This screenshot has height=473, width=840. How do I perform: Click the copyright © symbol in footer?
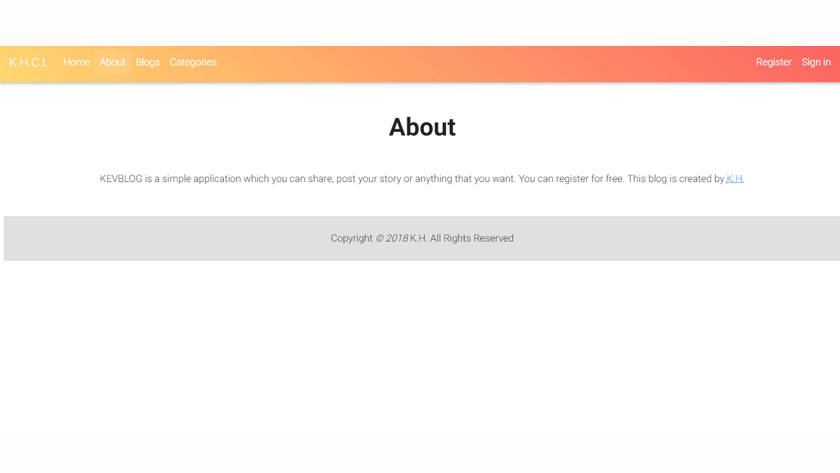click(380, 238)
